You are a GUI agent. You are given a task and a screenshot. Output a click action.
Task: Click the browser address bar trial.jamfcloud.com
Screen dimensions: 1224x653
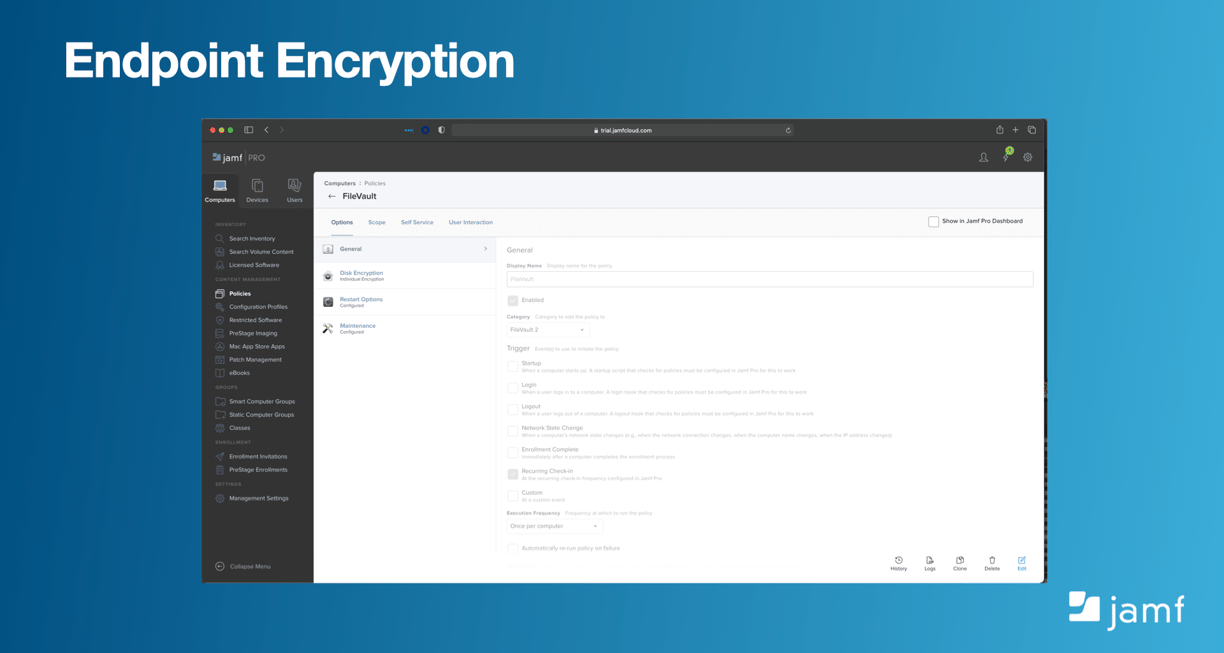(622, 130)
